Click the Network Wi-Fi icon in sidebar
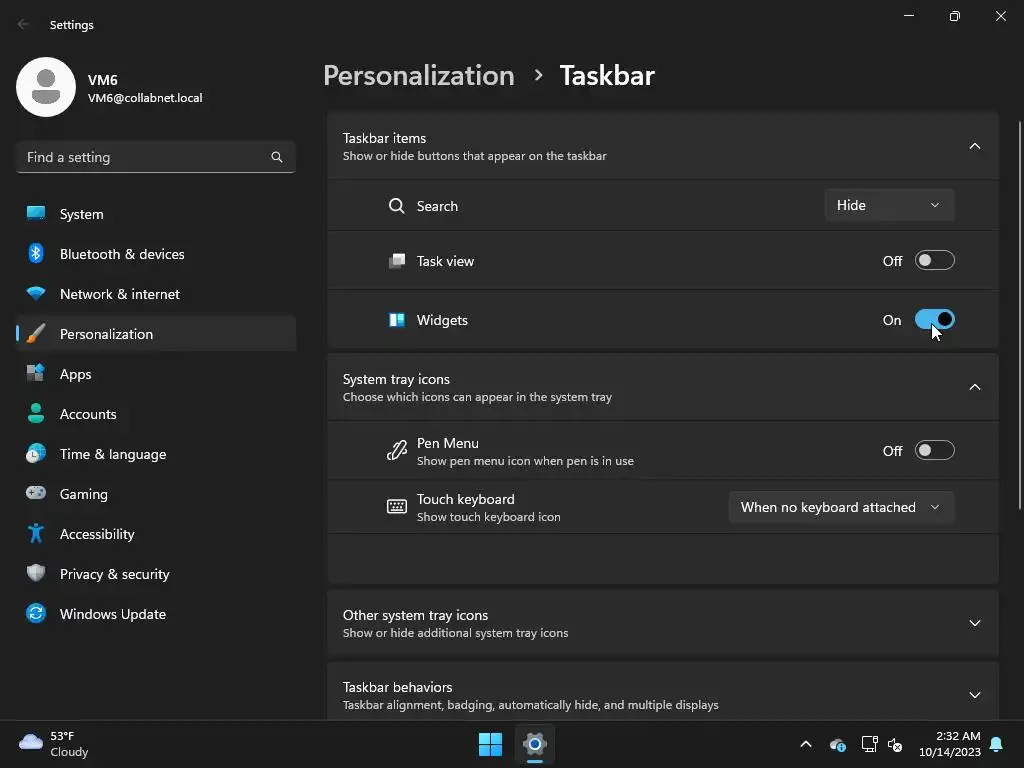This screenshot has height=768, width=1024. click(36, 294)
